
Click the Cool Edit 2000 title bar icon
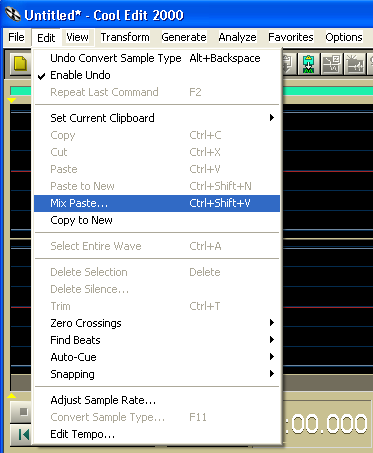13,14
